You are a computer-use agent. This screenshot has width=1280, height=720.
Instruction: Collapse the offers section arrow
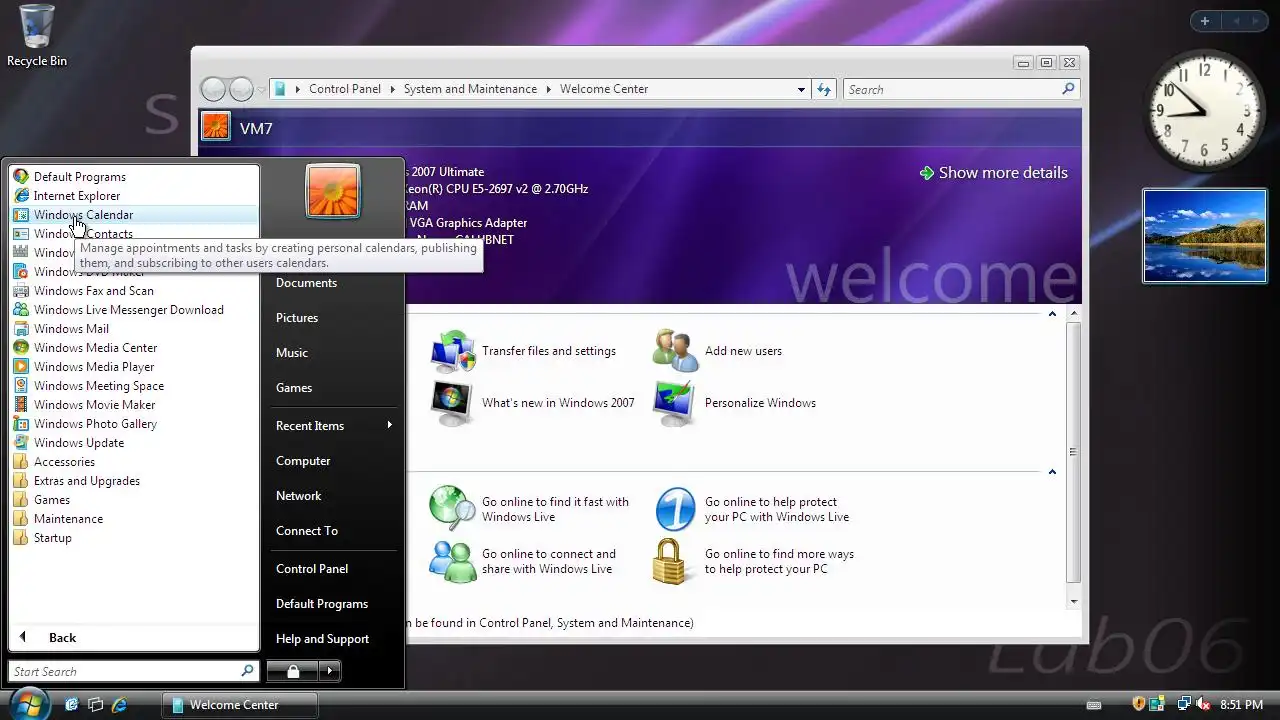(1052, 472)
